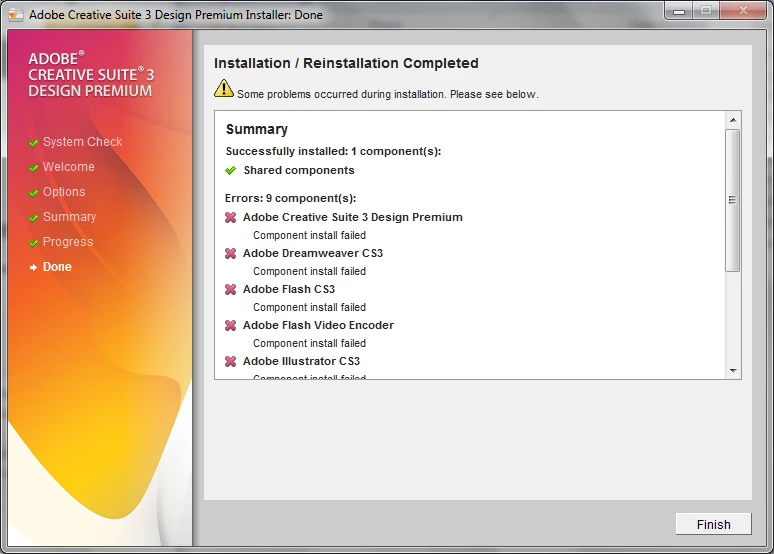The height and width of the screenshot is (554, 774).
Task: Select the System Check step label
Action: coord(82,142)
